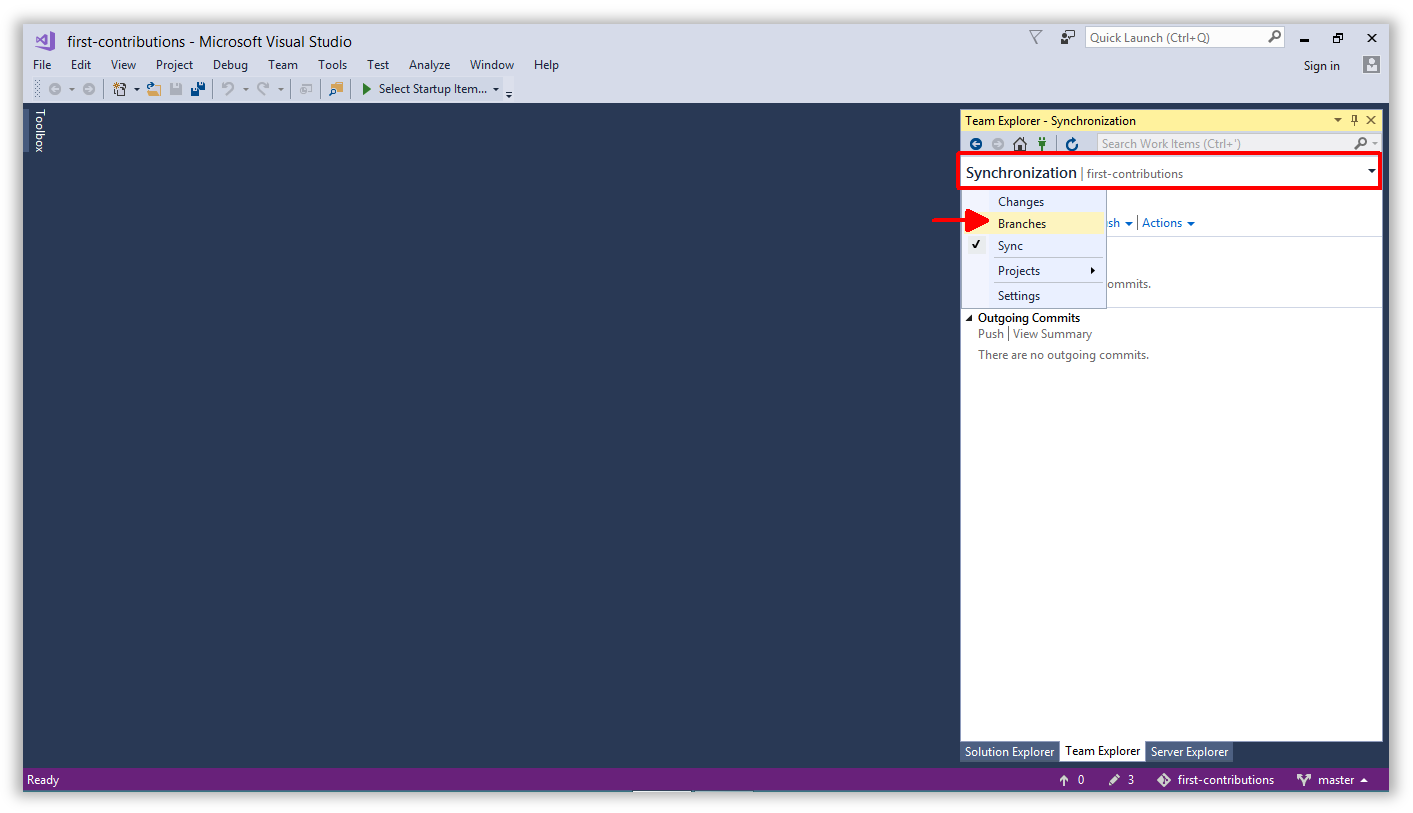The image size is (1413, 813).
Task: Open the New Project icon dropdown arrow
Action: [137, 90]
